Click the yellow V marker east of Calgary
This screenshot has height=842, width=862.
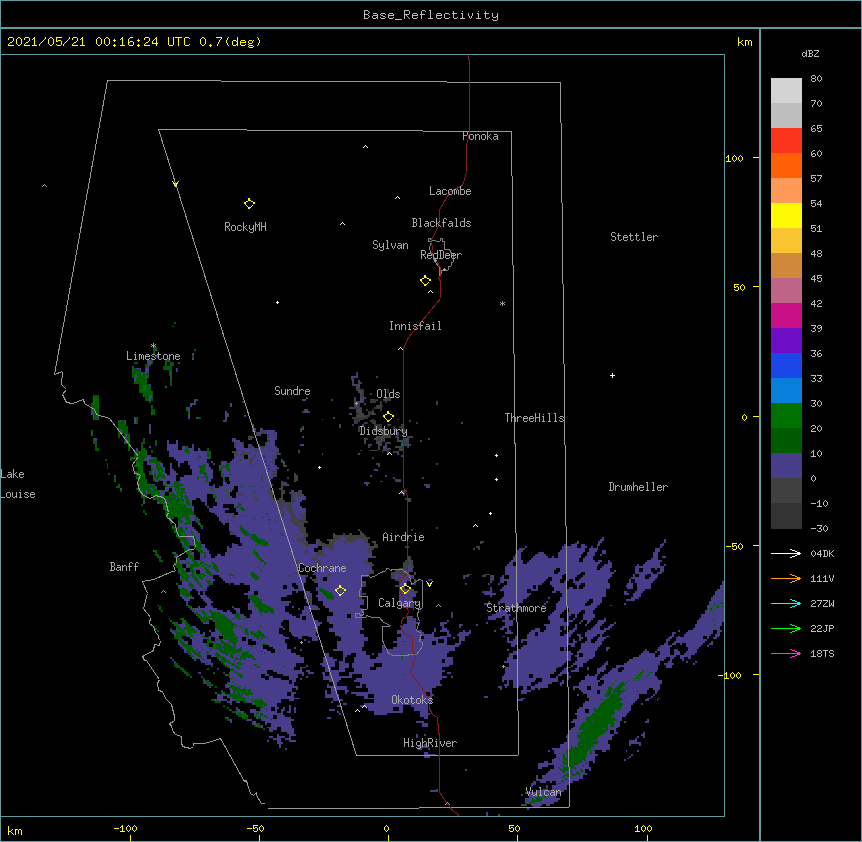[429, 584]
